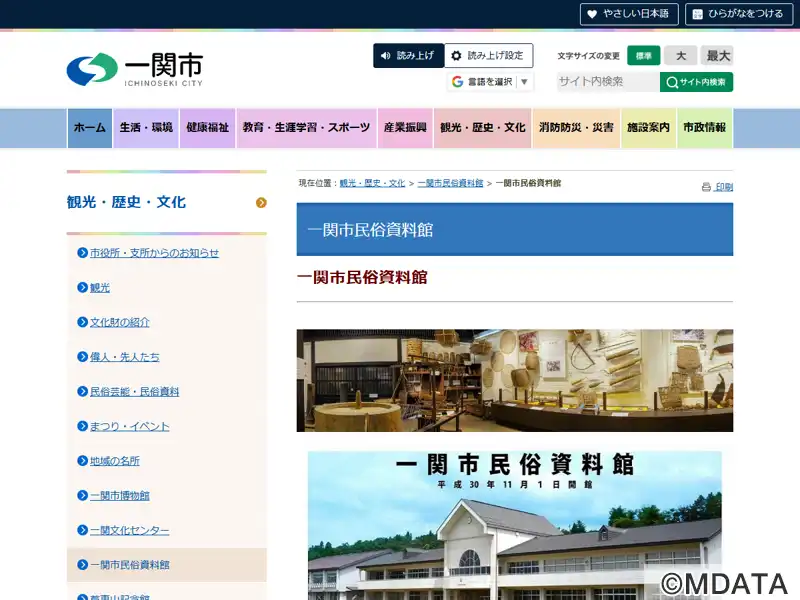Open the 市政情報 navigation tab
Screen dimensions: 800x600
705,128
